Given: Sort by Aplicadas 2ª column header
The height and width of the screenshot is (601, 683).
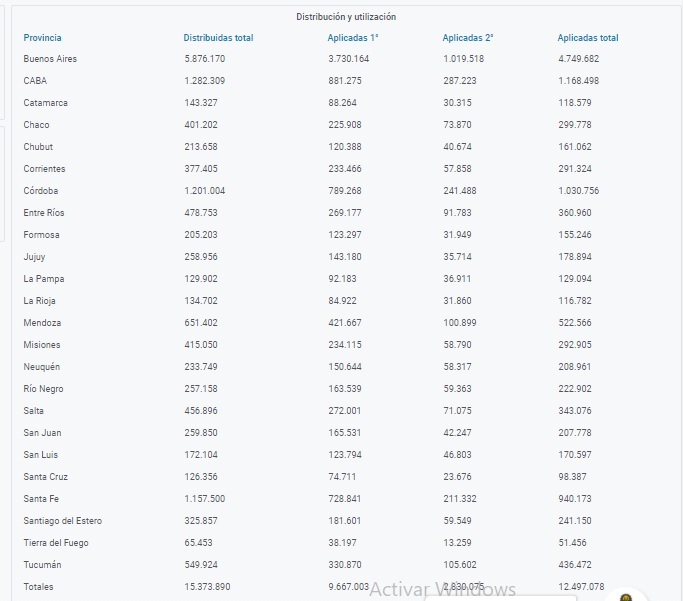Looking at the screenshot, I should (x=468, y=38).
